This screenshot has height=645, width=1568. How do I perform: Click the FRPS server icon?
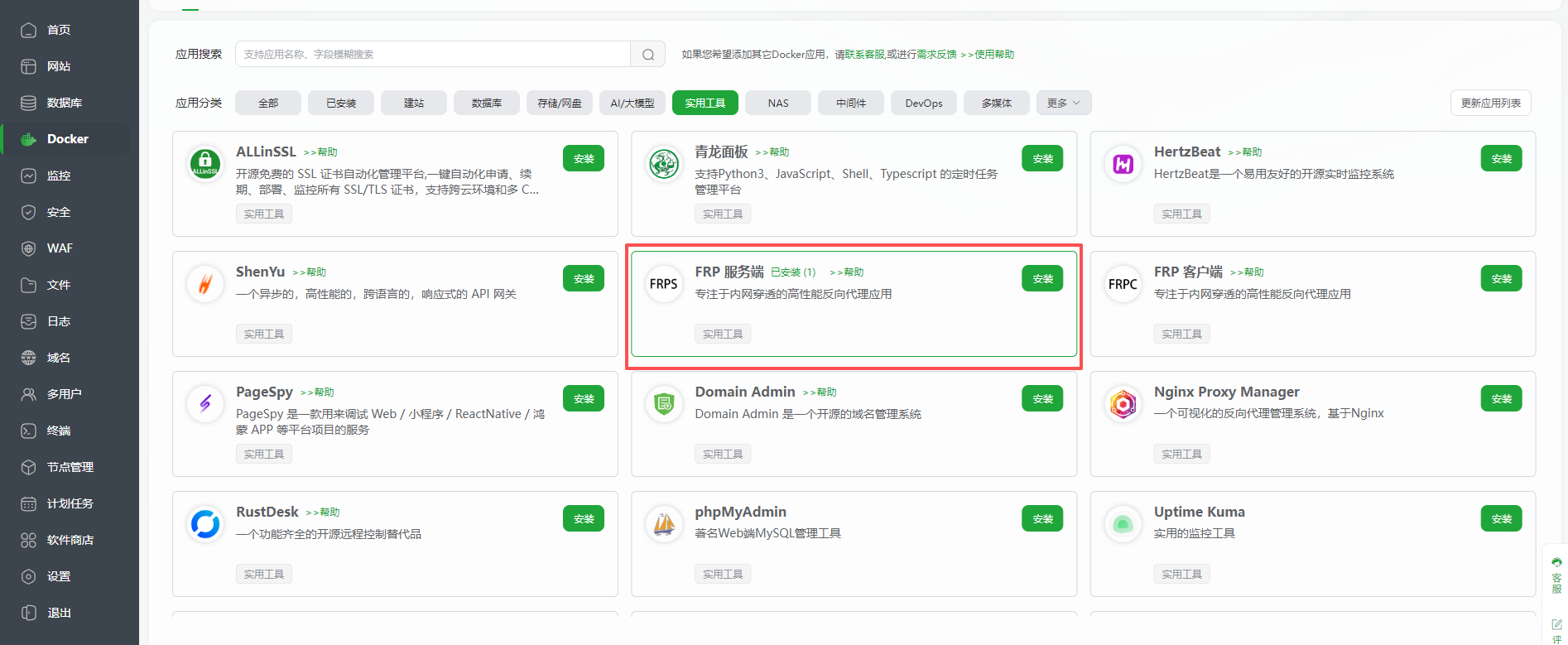click(x=663, y=284)
